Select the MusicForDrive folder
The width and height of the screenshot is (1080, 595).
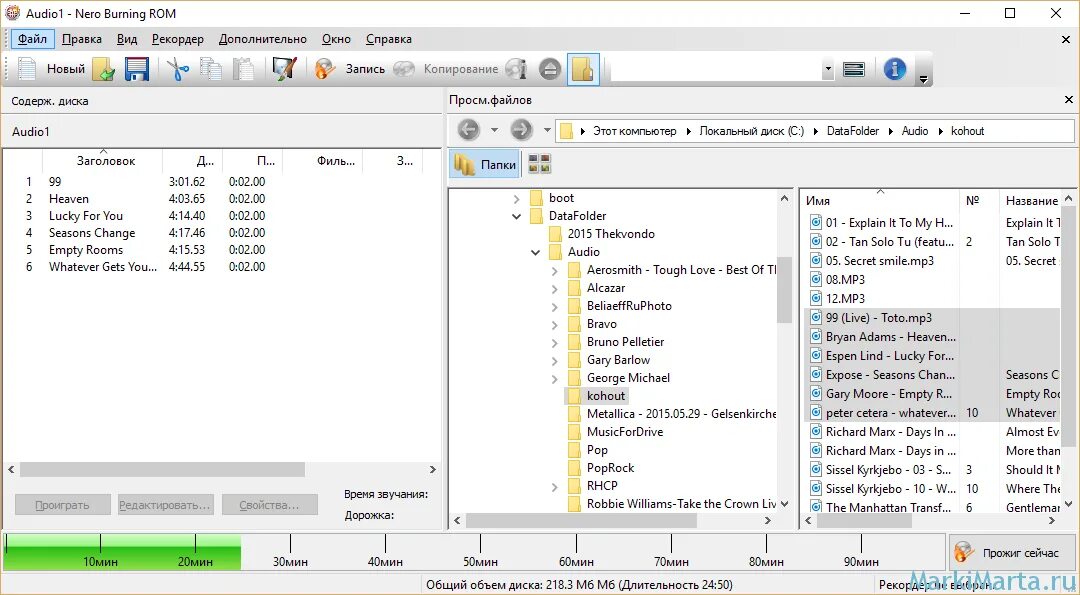(x=625, y=432)
